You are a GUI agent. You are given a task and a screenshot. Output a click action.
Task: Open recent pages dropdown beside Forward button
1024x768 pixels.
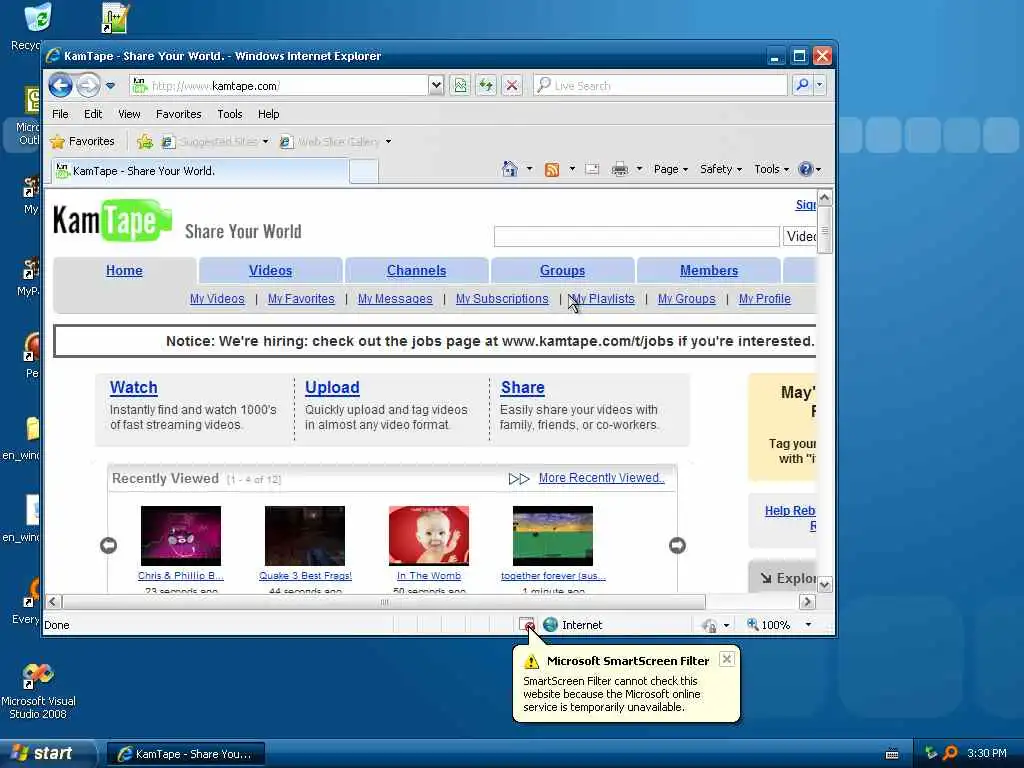110,86
